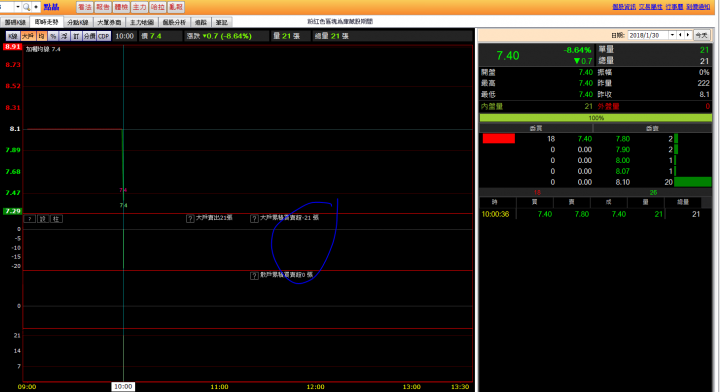Open the 個股分析 tab
This screenshot has height=392, width=720.
click(x=174, y=22)
